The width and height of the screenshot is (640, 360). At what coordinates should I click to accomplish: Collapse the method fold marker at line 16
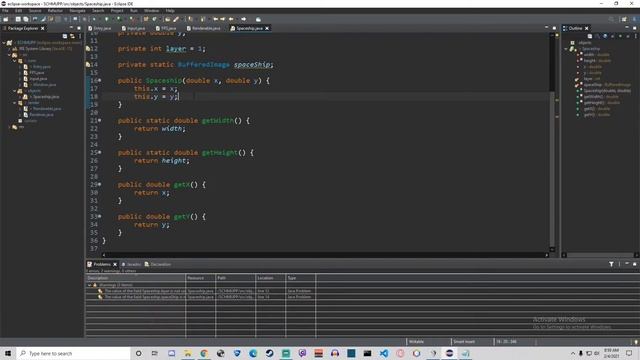(x=100, y=80)
